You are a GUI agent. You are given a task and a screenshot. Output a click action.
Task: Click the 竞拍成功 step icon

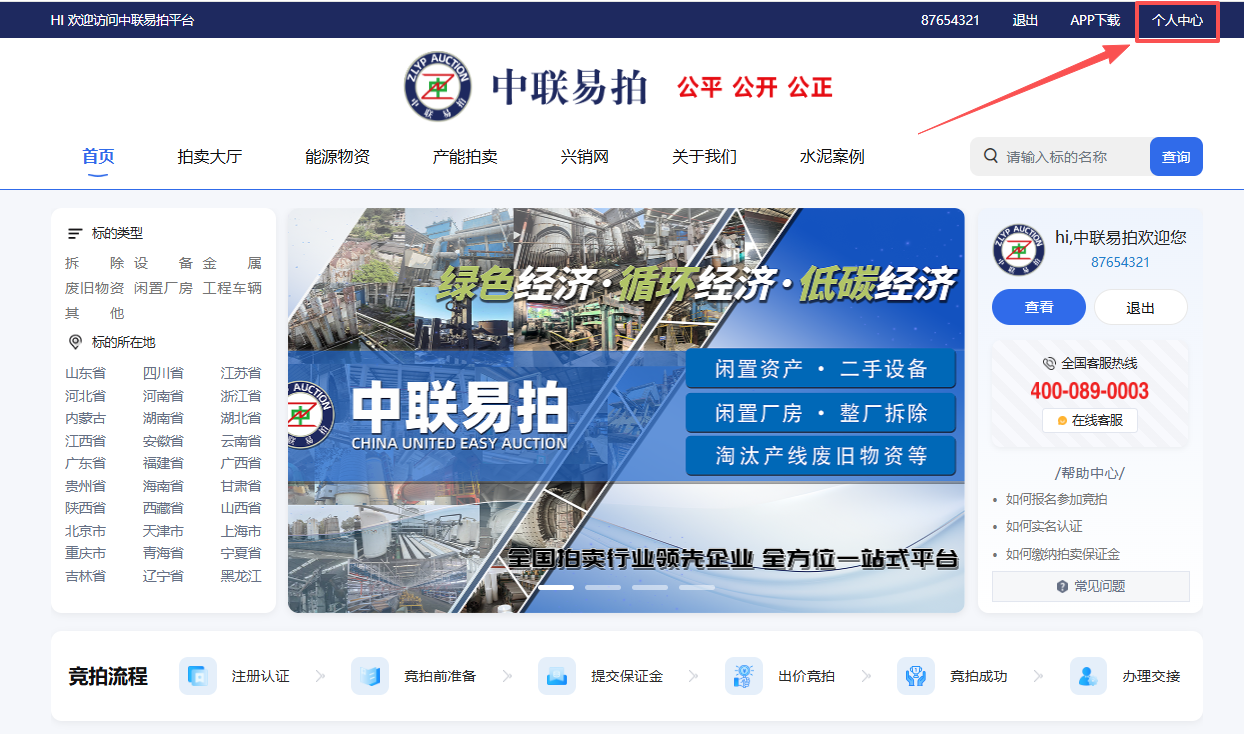(x=916, y=676)
